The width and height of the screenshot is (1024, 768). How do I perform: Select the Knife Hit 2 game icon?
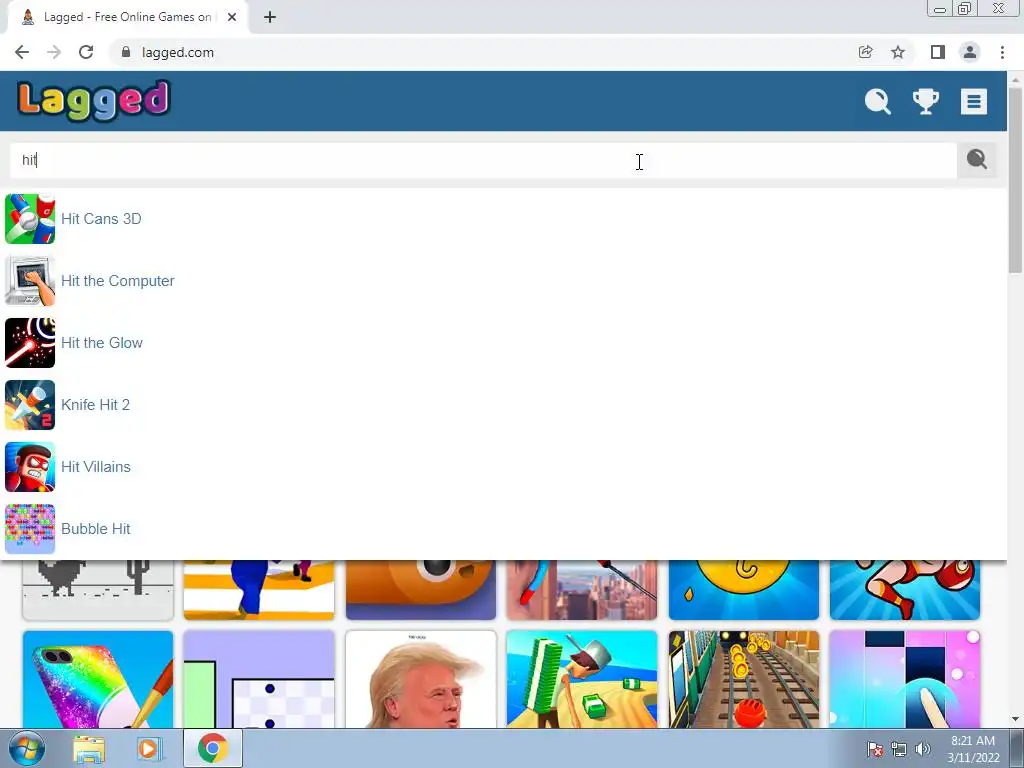coord(30,405)
